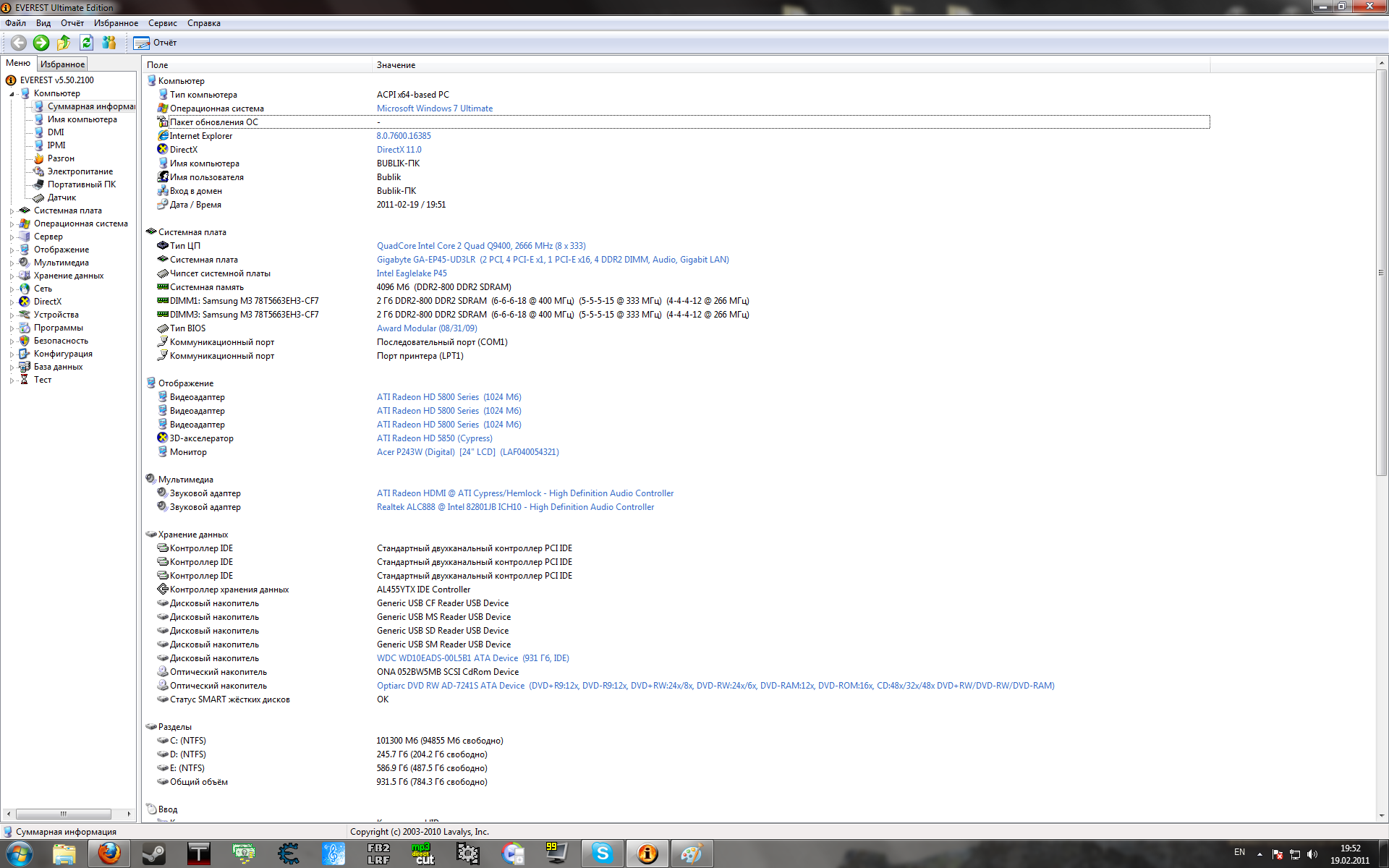This screenshot has height=868, width=1389.
Task: Select the Internet Explorer row
Action: click(x=683, y=136)
